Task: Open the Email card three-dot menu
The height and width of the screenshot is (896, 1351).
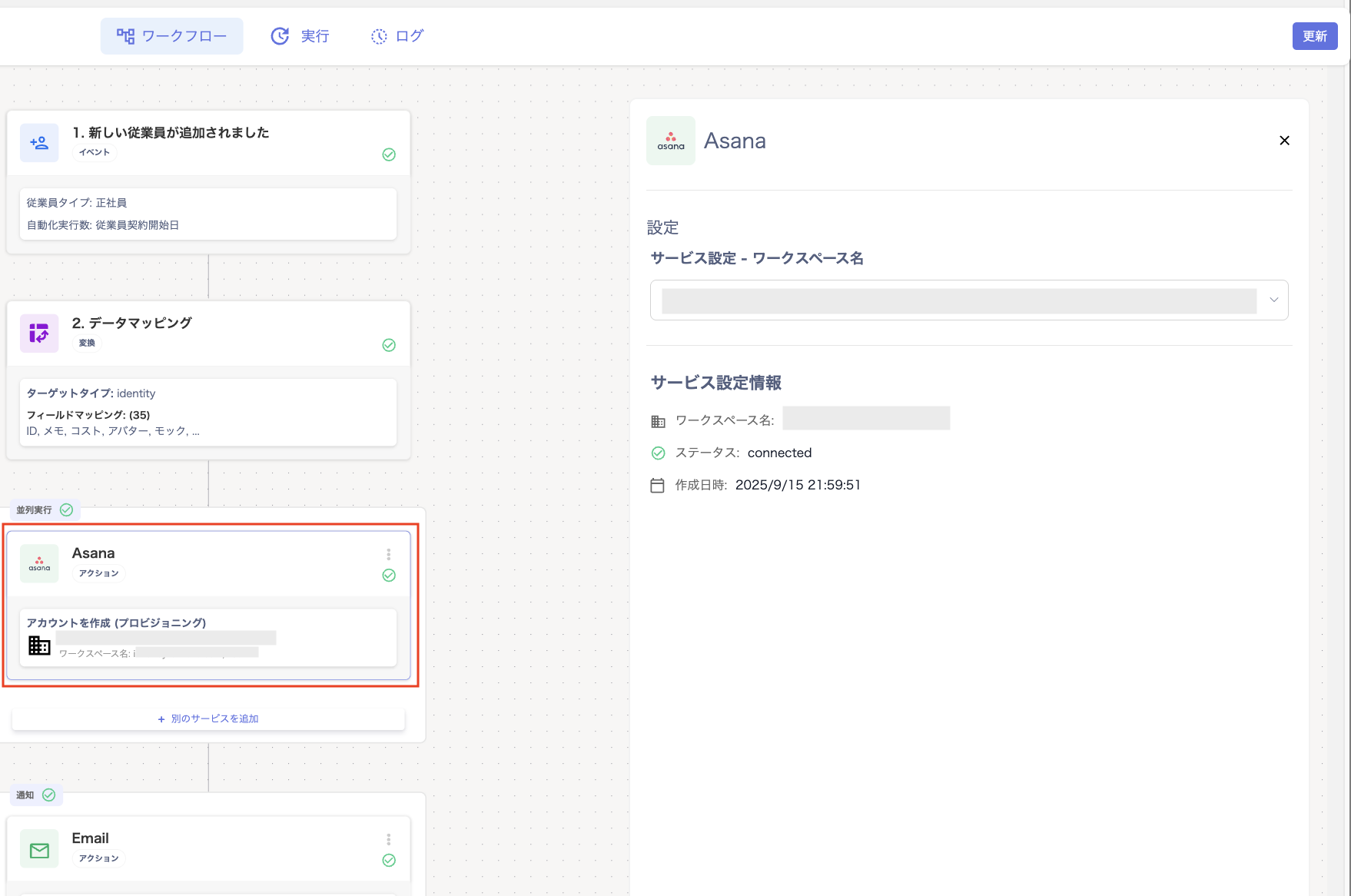Action: coord(389,839)
